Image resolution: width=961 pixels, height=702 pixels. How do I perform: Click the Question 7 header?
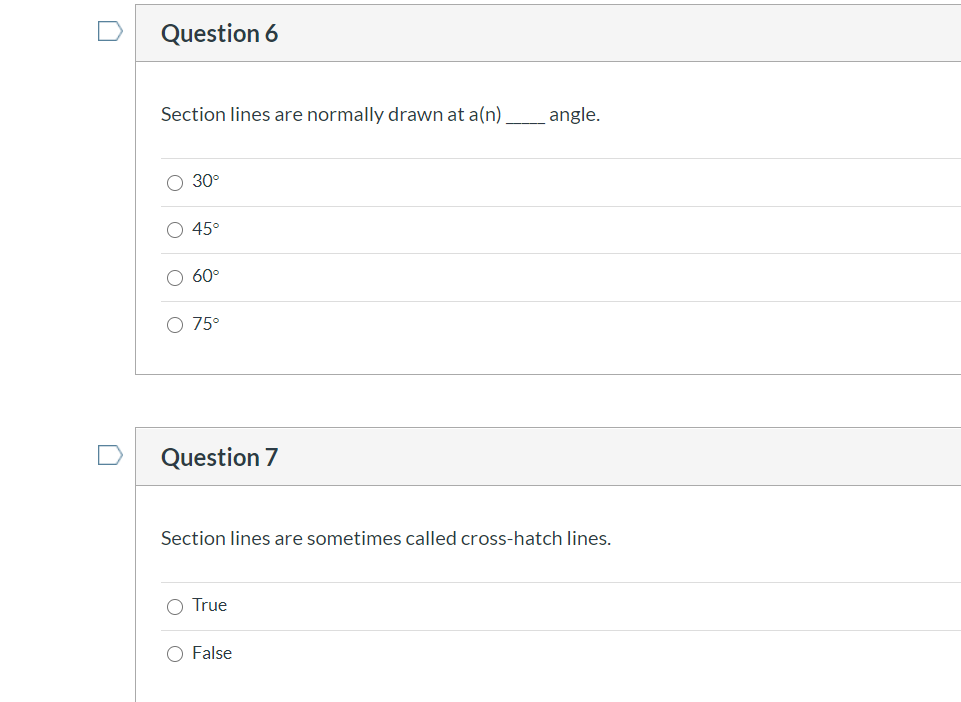point(219,457)
